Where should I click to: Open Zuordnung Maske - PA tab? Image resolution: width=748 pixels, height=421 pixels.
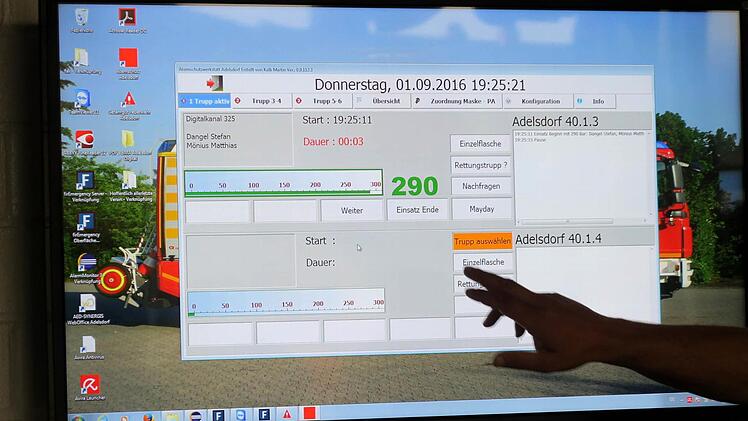457,101
